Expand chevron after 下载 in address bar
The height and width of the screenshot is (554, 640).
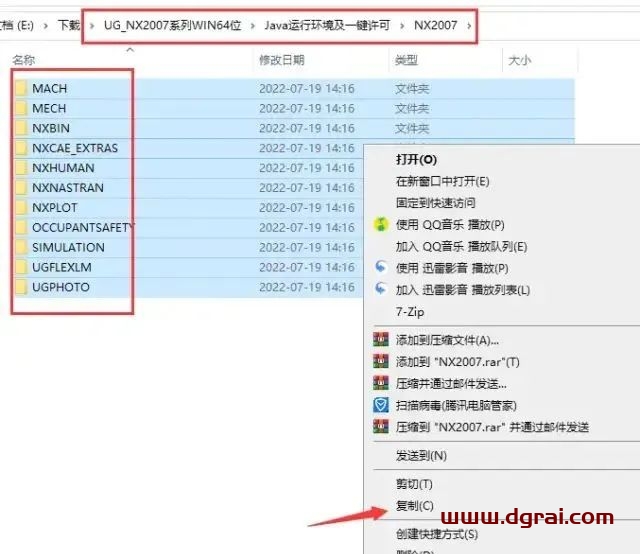click(92, 26)
